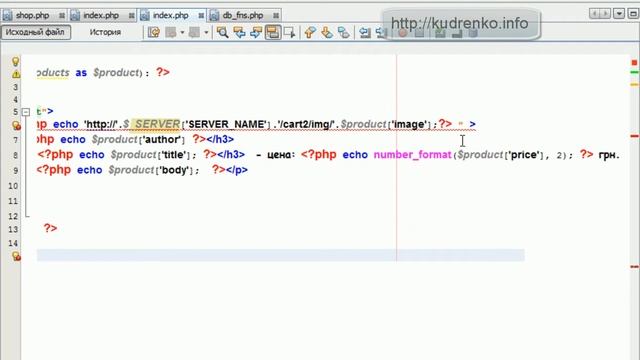
Task: Maximize the editor window button
Action: point(633,14)
